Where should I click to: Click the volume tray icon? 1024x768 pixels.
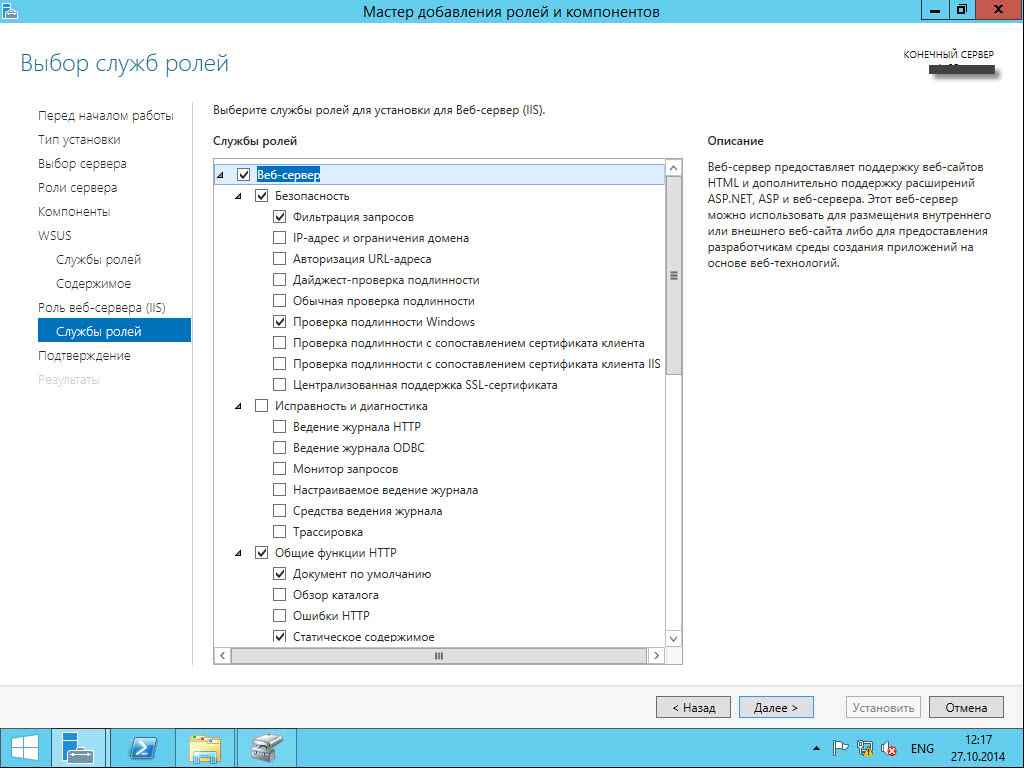889,748
